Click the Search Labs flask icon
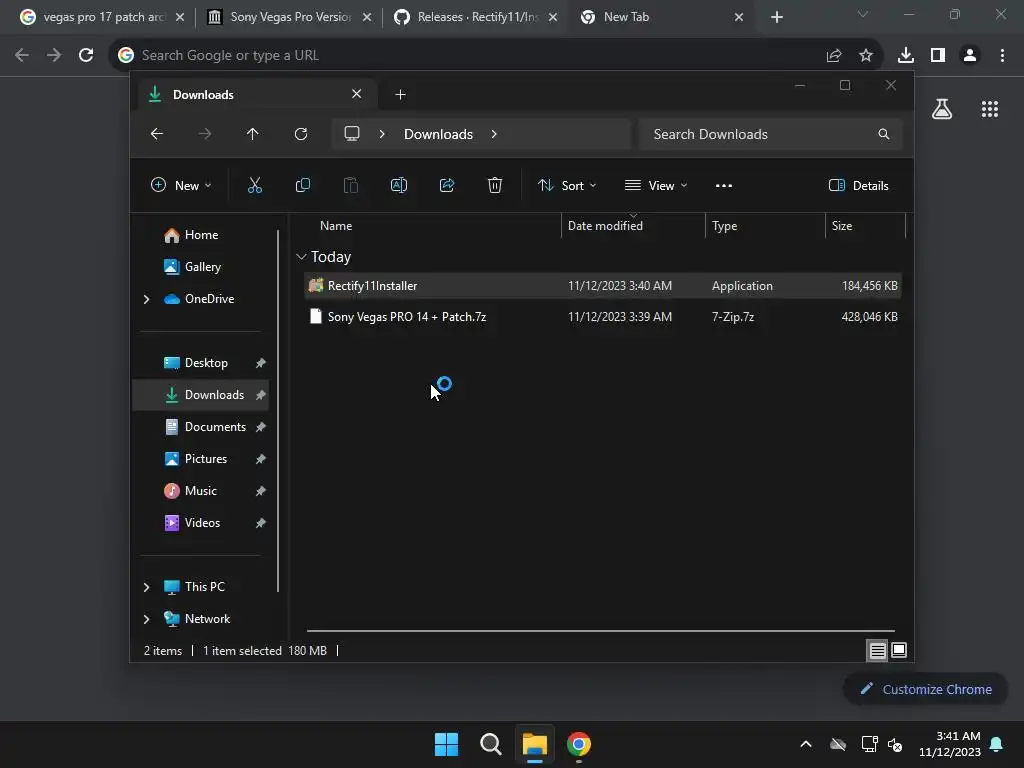This screenshot has height=768, width=1024. pos(942,109)
